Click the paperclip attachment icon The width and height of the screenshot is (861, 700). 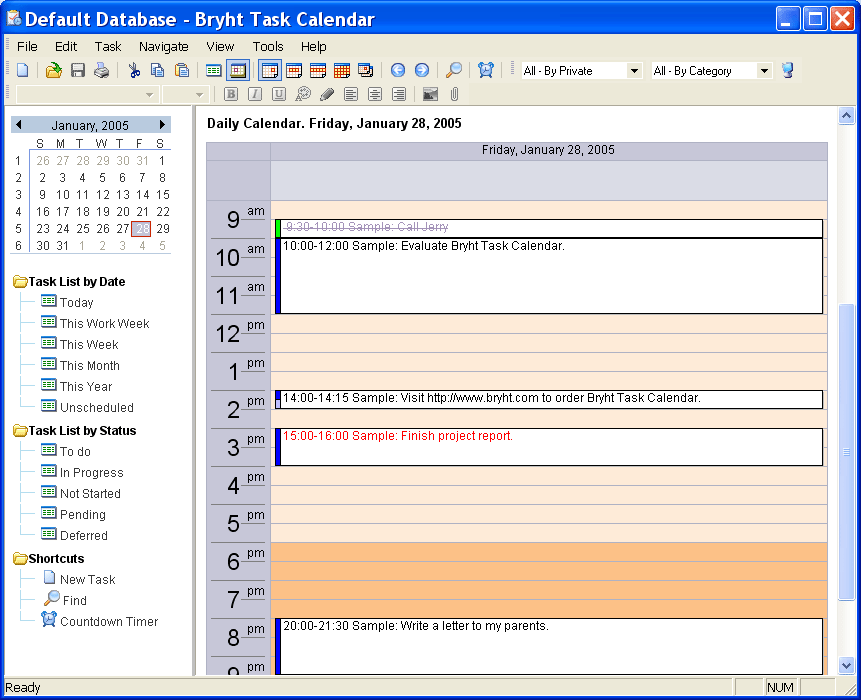454,94
